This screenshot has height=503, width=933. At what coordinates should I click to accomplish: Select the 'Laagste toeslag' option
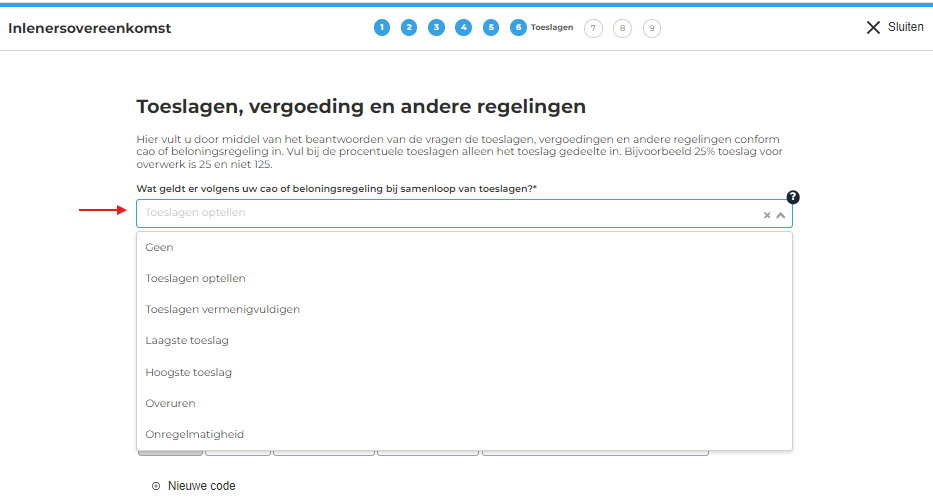point(187,340)
